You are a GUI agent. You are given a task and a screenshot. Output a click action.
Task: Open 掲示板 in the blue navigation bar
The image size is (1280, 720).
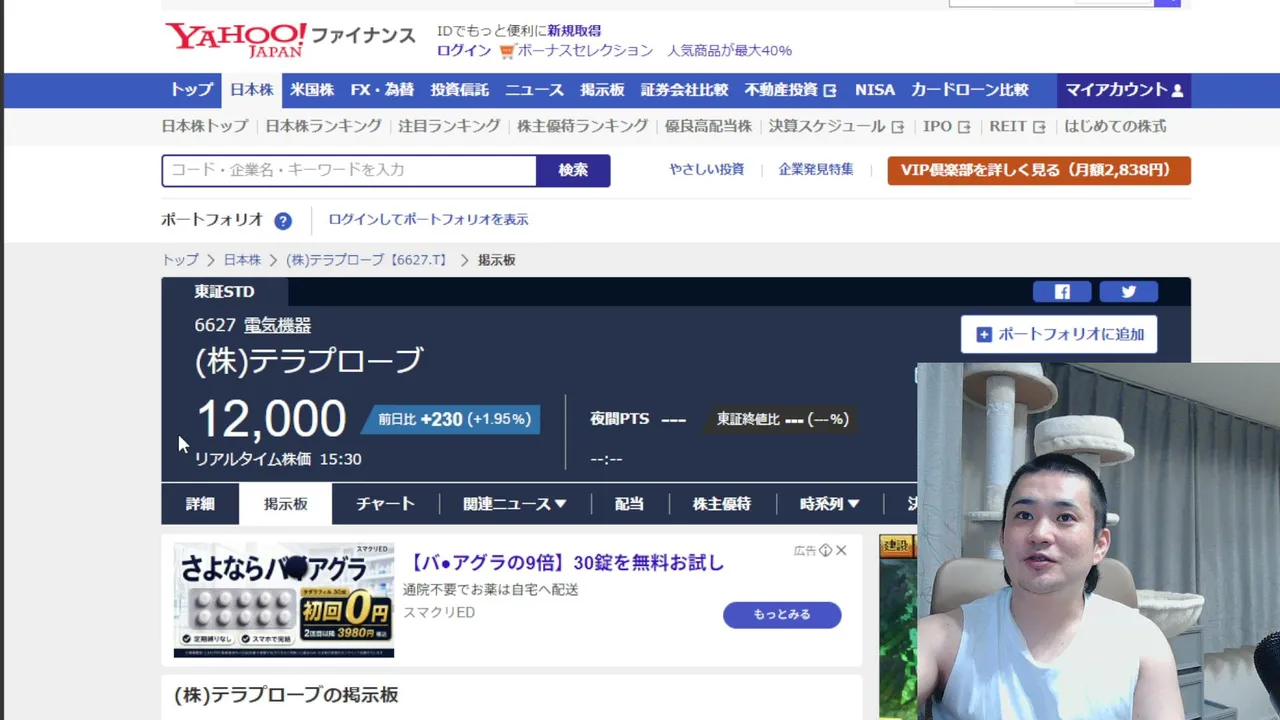pos(602,90)
